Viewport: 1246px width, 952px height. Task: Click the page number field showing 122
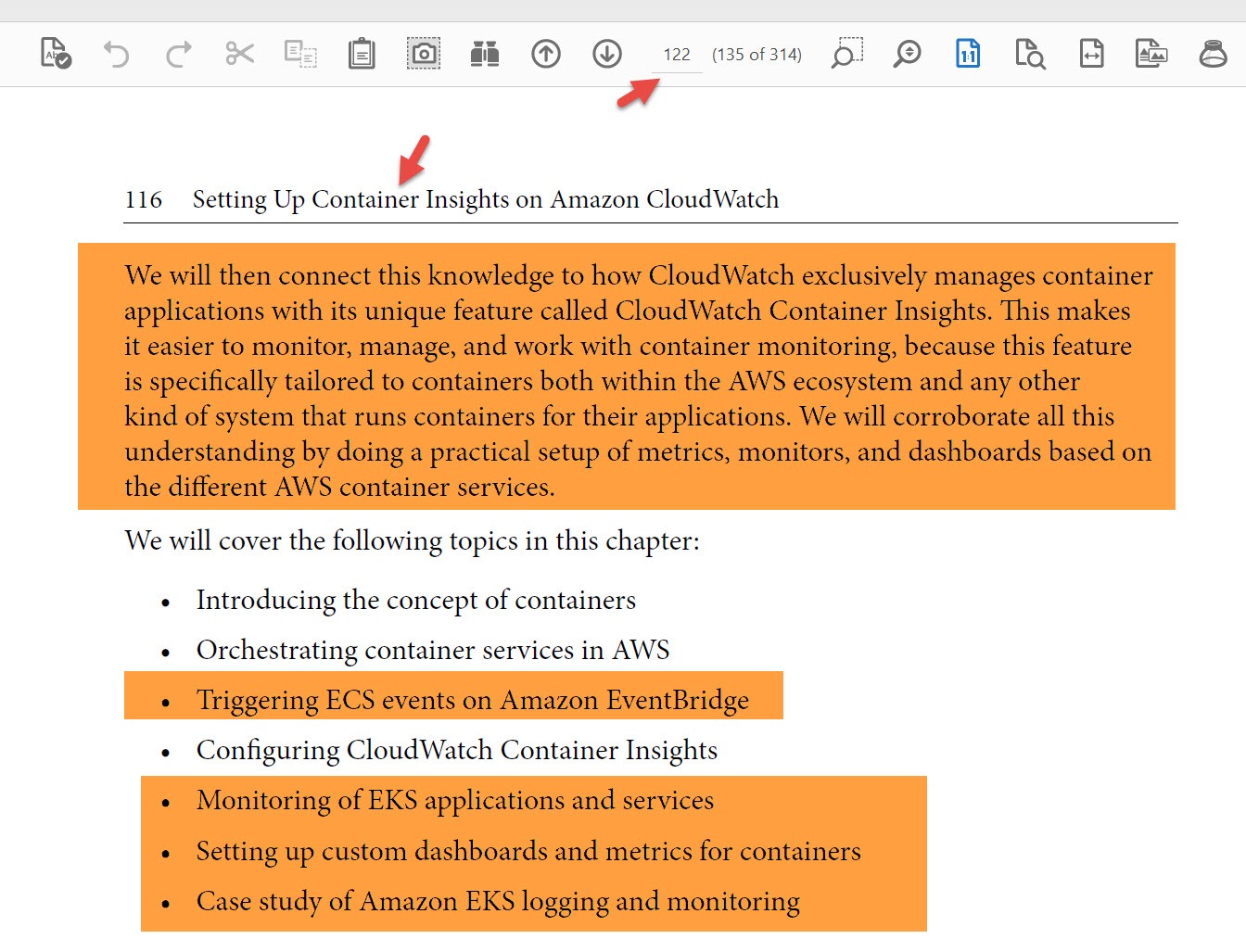pyautogui.click(x=677, y=55)
